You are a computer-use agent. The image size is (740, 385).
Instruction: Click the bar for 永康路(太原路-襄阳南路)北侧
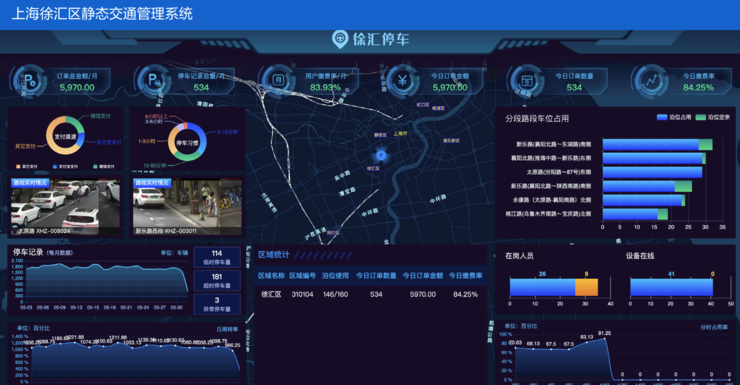click(x=644, y=200)
